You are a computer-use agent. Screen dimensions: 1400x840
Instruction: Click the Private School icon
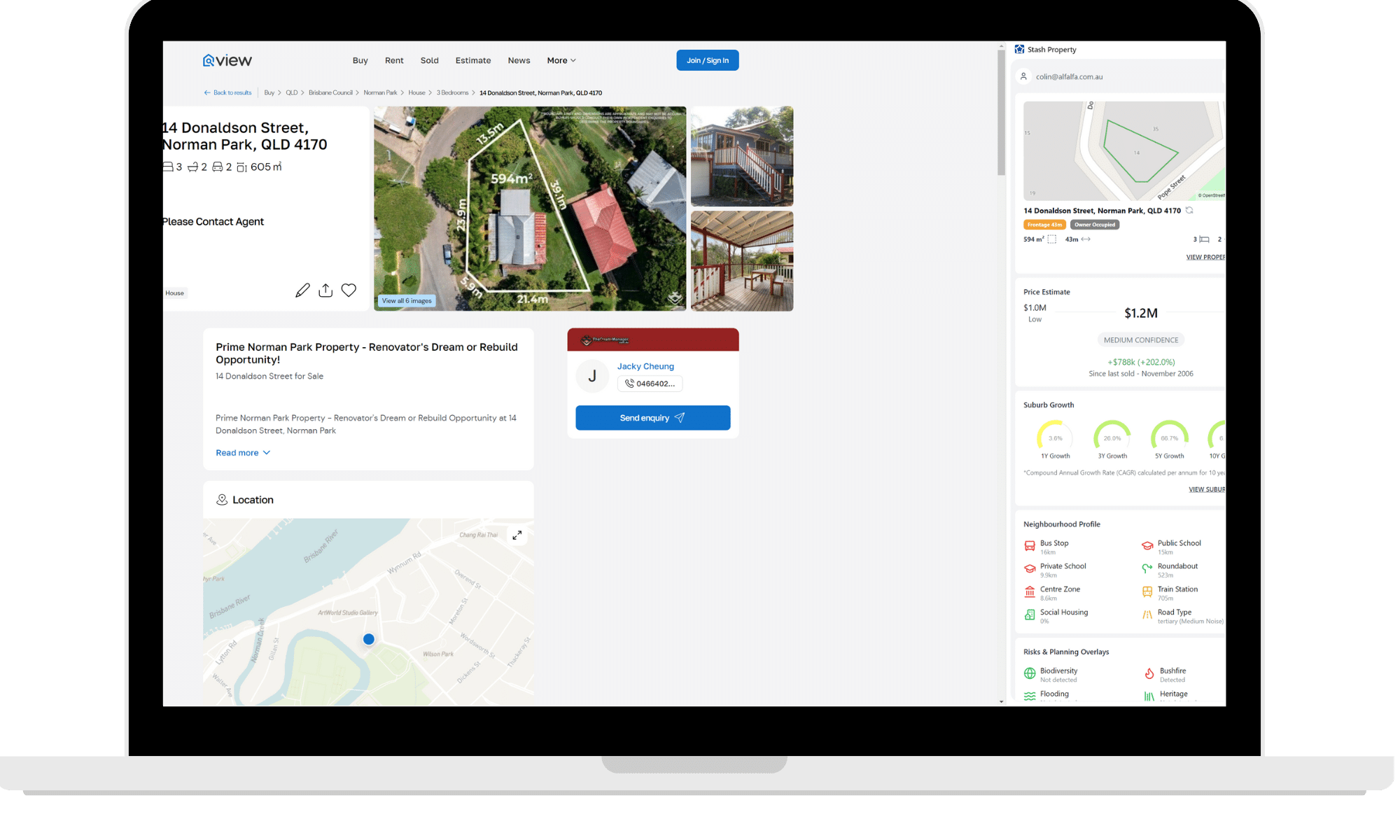click(x=1030, y=569)
